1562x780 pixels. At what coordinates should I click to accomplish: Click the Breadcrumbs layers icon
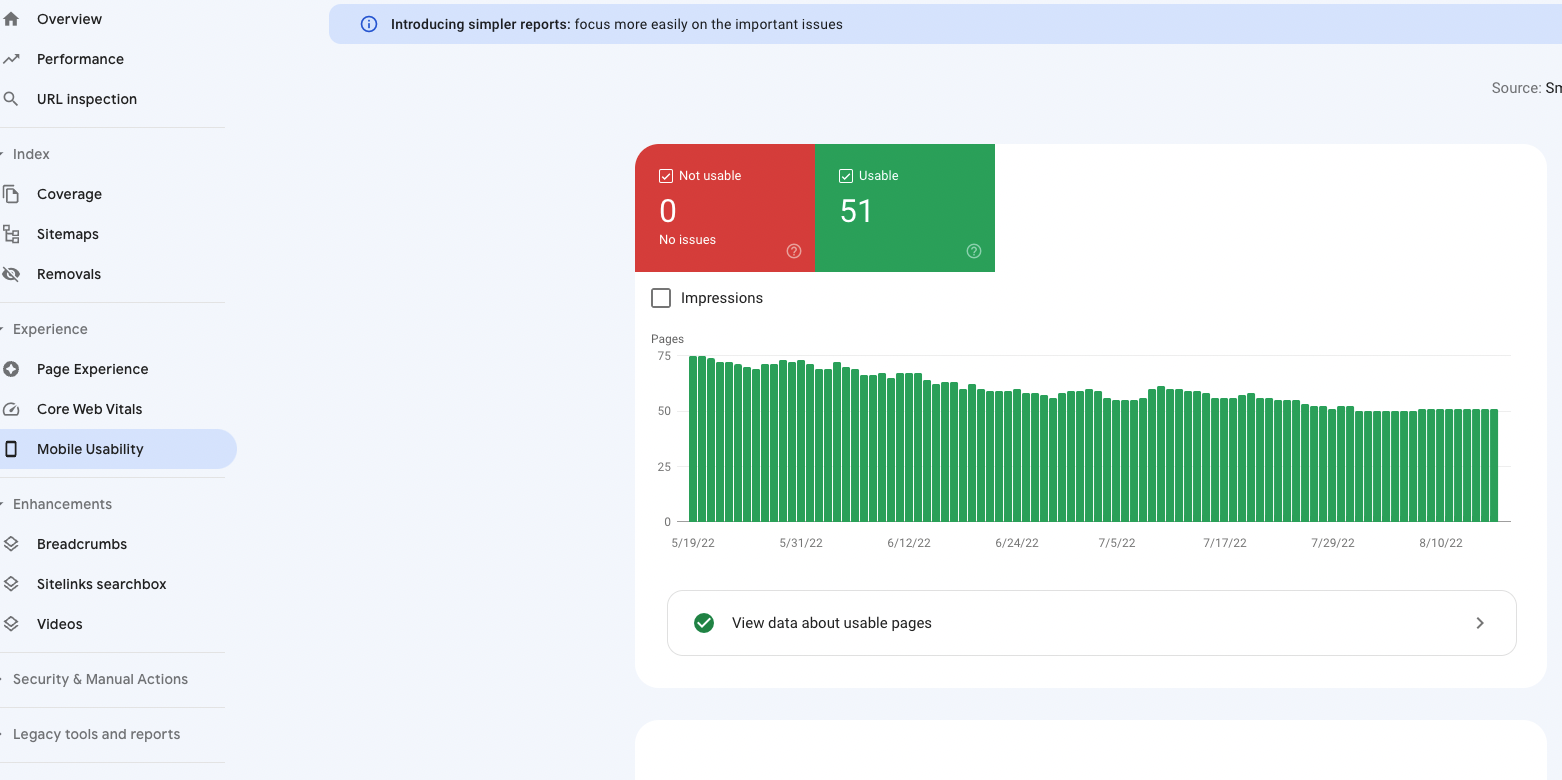11,544
